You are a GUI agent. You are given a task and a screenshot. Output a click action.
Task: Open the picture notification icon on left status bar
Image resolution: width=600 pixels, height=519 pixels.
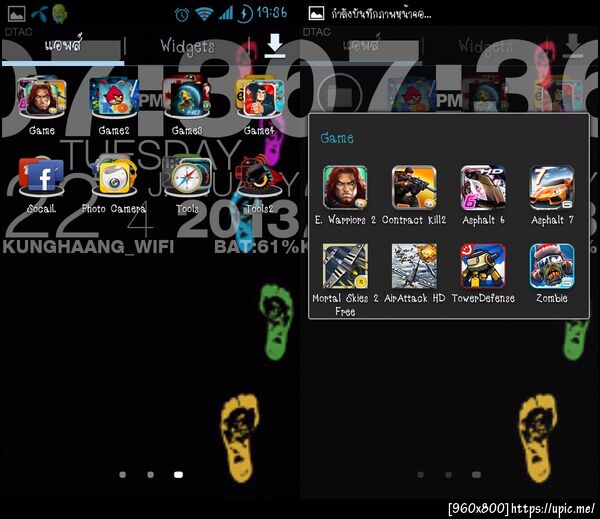(17, 14)
